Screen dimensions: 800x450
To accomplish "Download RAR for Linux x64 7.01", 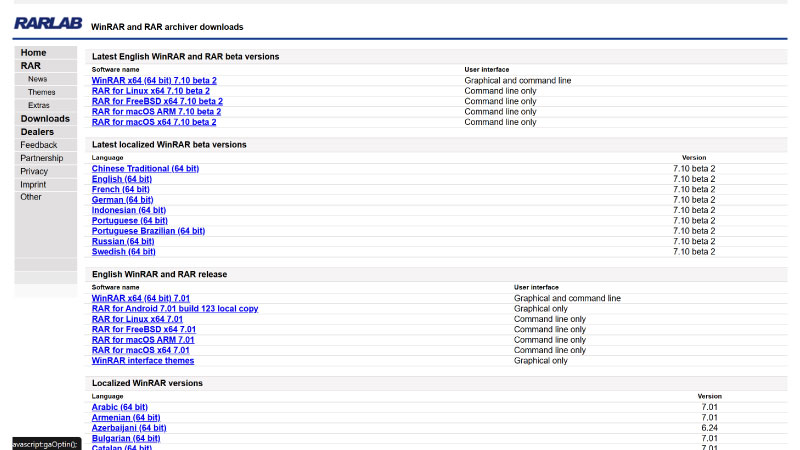I will coord(137,319).
